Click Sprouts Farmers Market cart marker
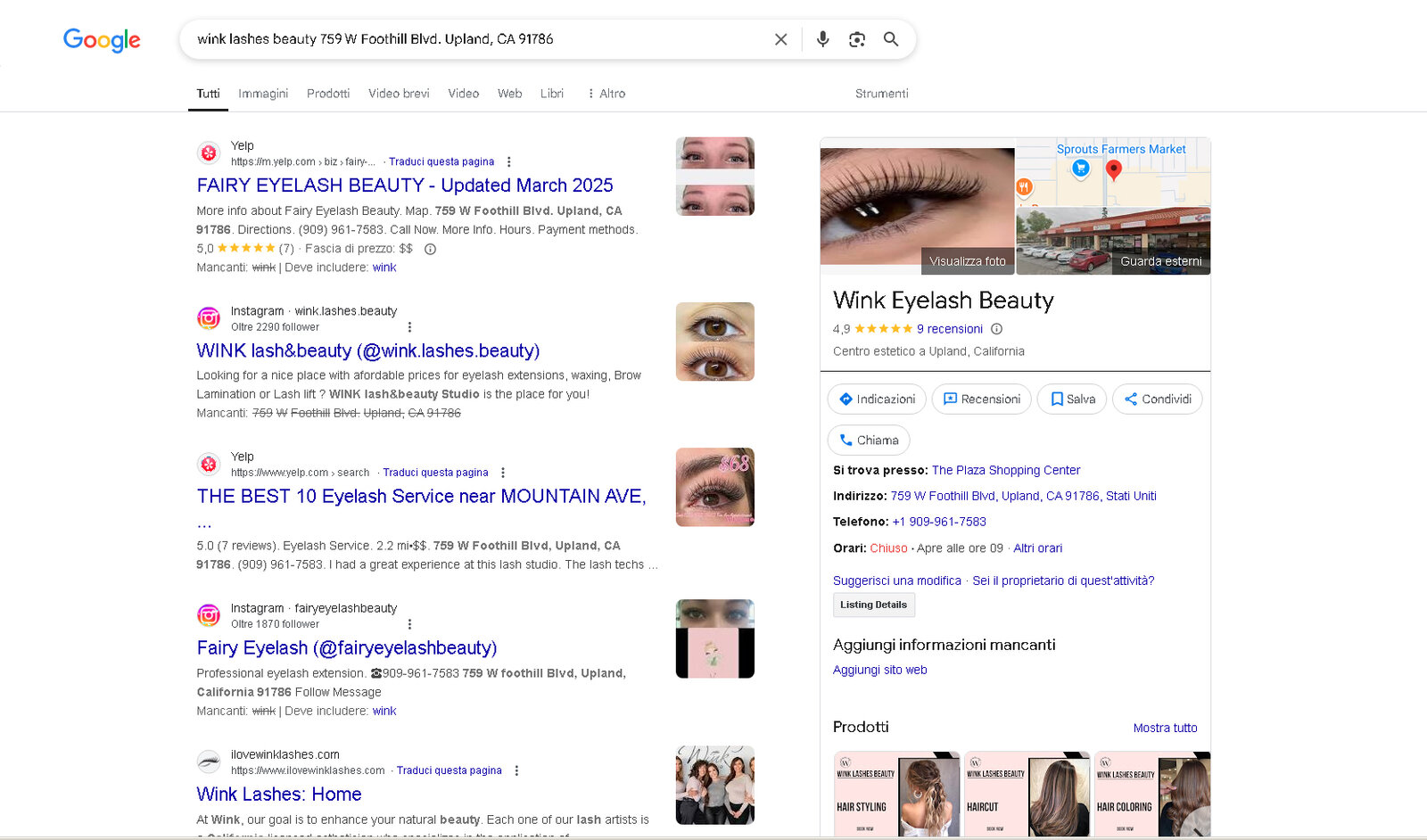Screen dimensions: 1427x840 tap(1080, 169)
